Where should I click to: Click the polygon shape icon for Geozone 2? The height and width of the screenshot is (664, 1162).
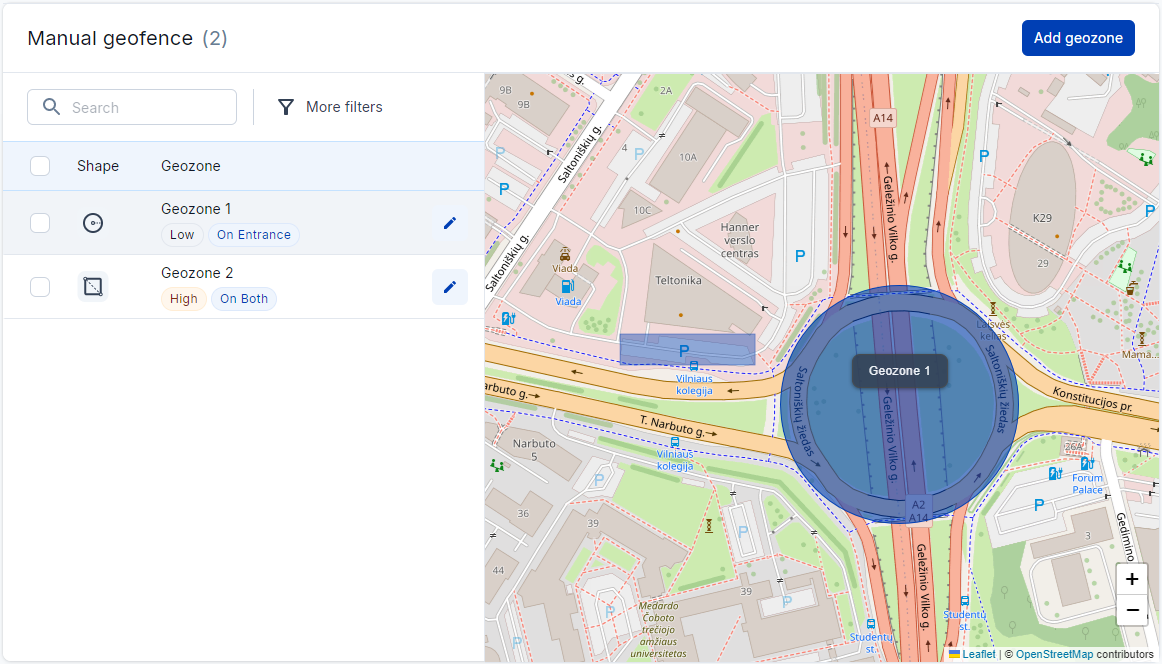tap(93, 287)
